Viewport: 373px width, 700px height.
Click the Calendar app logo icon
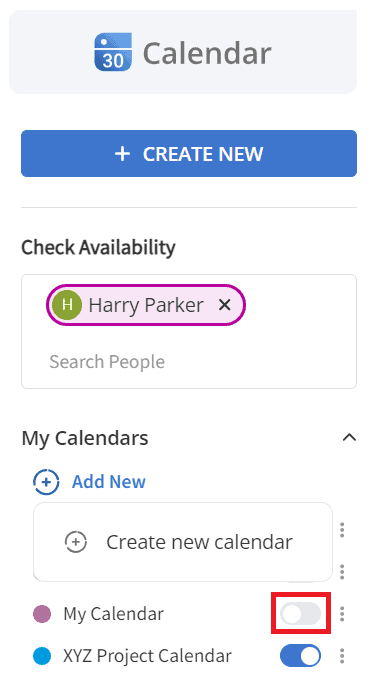[113, 52]
